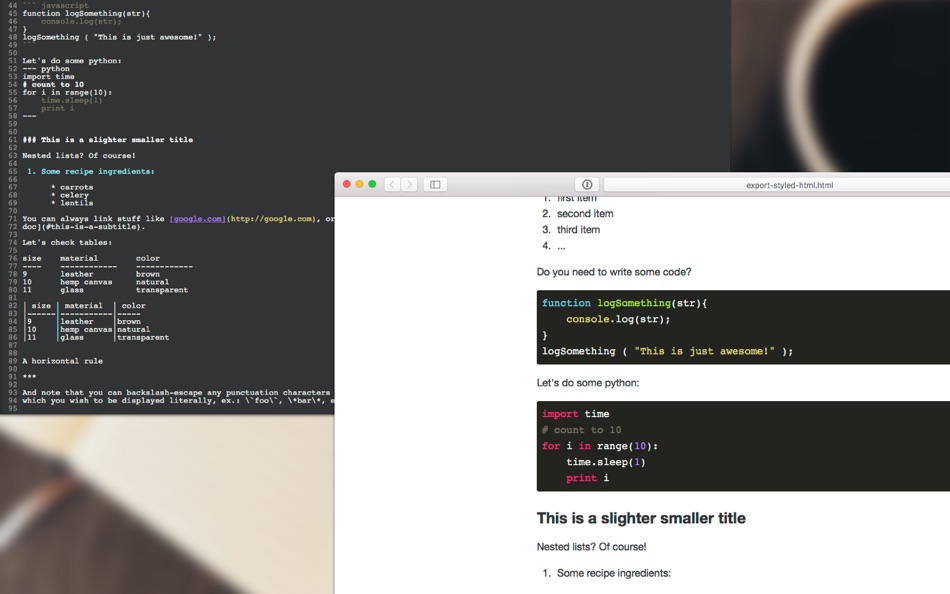Click 'This is a slighter smaller title' heading in browser
950x594 pixels.
coord(641,518)
